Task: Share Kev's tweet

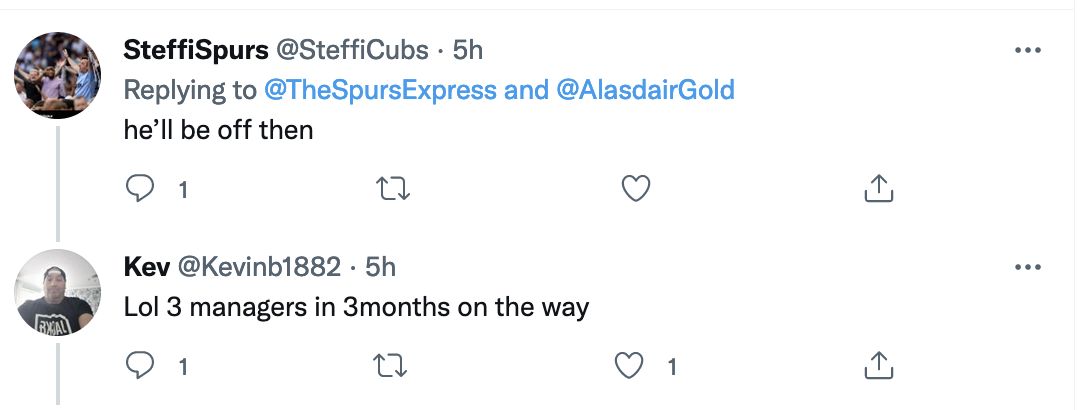Action: tap(878, 366)
